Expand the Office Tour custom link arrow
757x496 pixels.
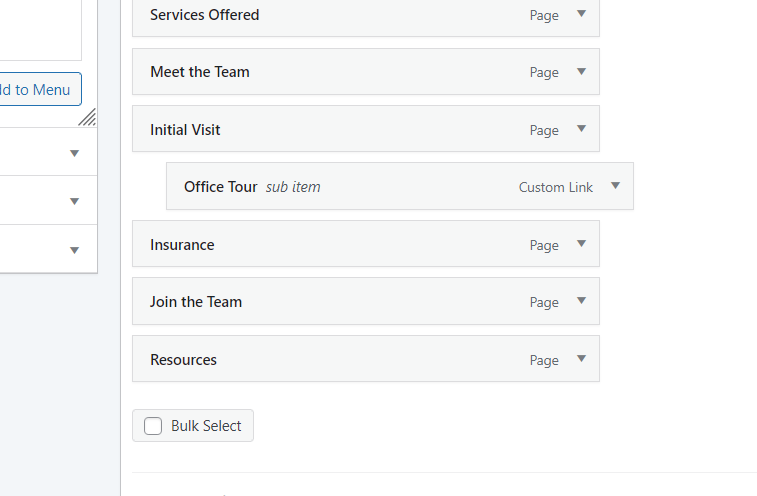[x=615, y=186]
